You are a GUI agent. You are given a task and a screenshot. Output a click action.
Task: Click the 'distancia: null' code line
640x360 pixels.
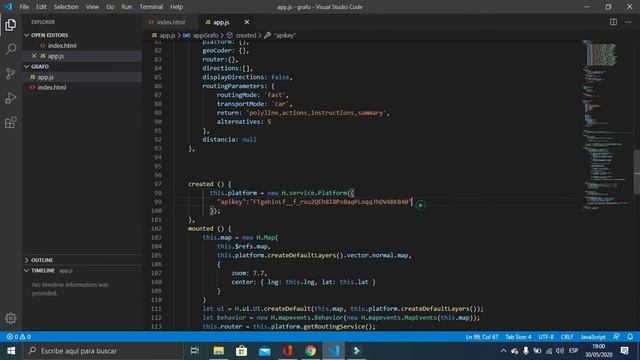click(x=229, y=140)
